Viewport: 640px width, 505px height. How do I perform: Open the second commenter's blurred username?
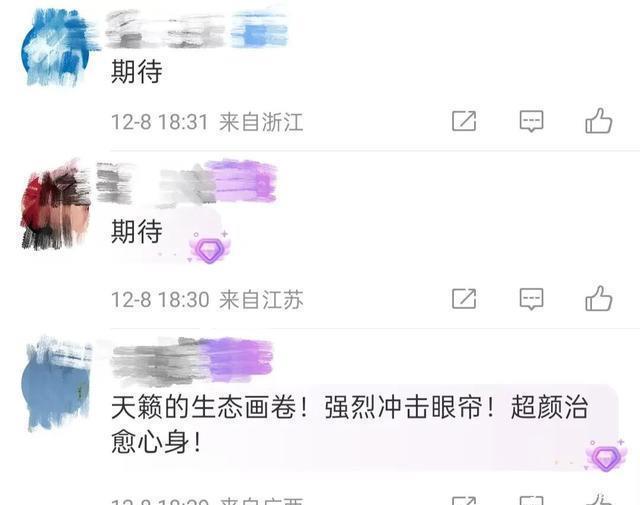187,182
